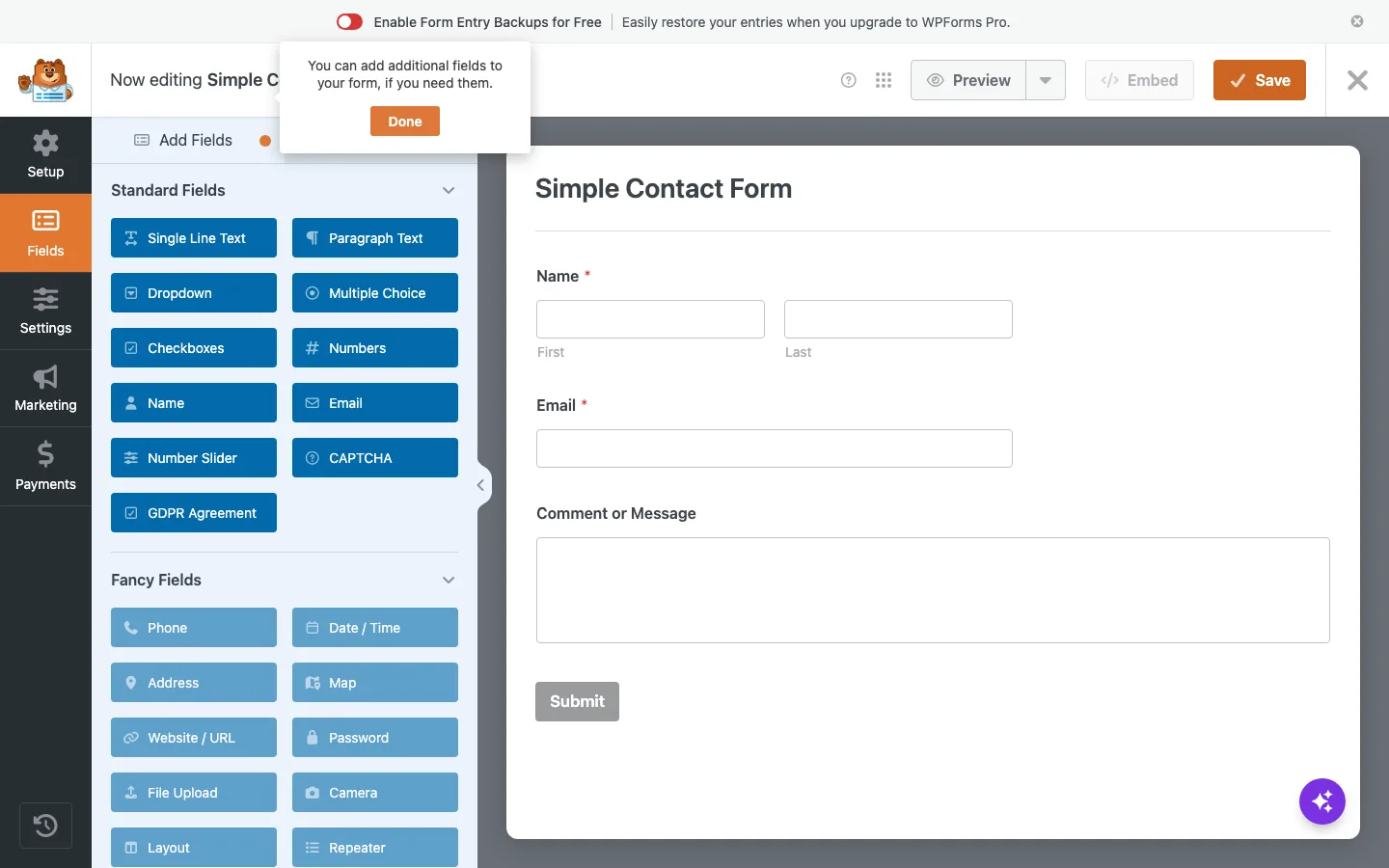
Task: Click Done in the tooltip popup
Action: tap(405, 122)
